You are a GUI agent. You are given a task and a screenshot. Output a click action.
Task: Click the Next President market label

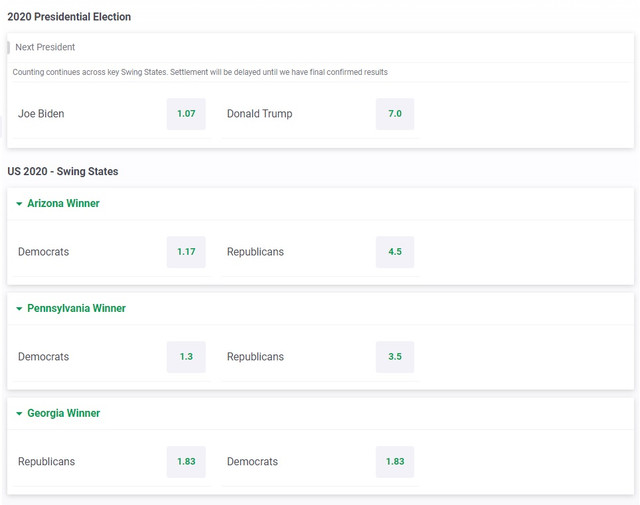click(45, 47)
